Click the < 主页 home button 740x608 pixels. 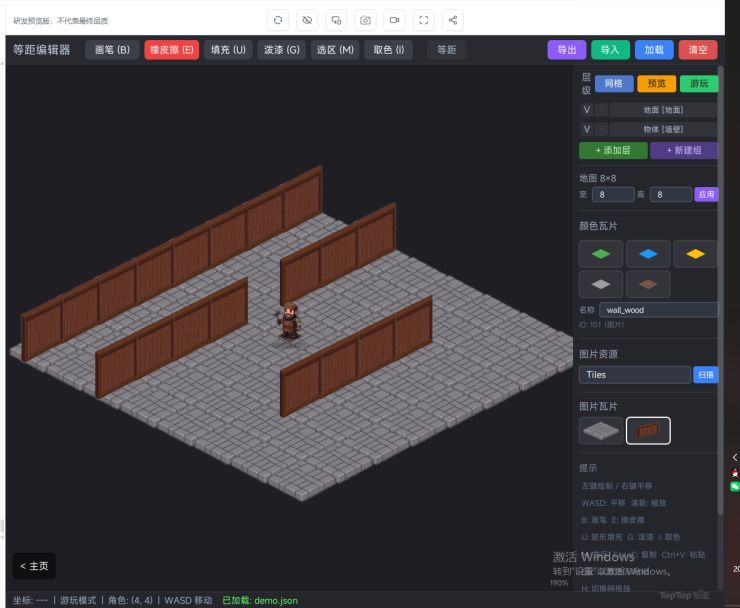tap(34, 566)
